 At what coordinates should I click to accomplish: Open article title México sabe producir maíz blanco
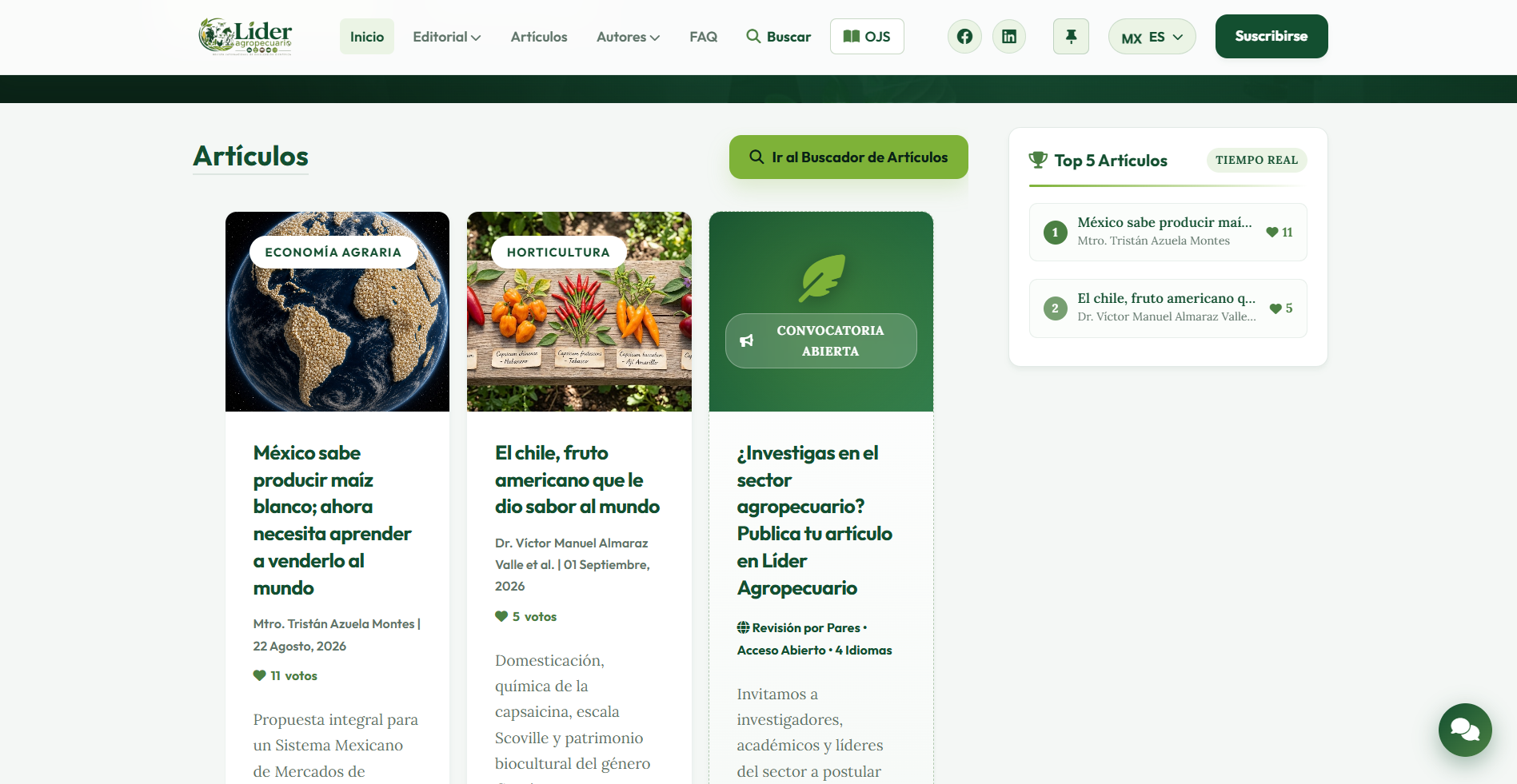[333, 520]
